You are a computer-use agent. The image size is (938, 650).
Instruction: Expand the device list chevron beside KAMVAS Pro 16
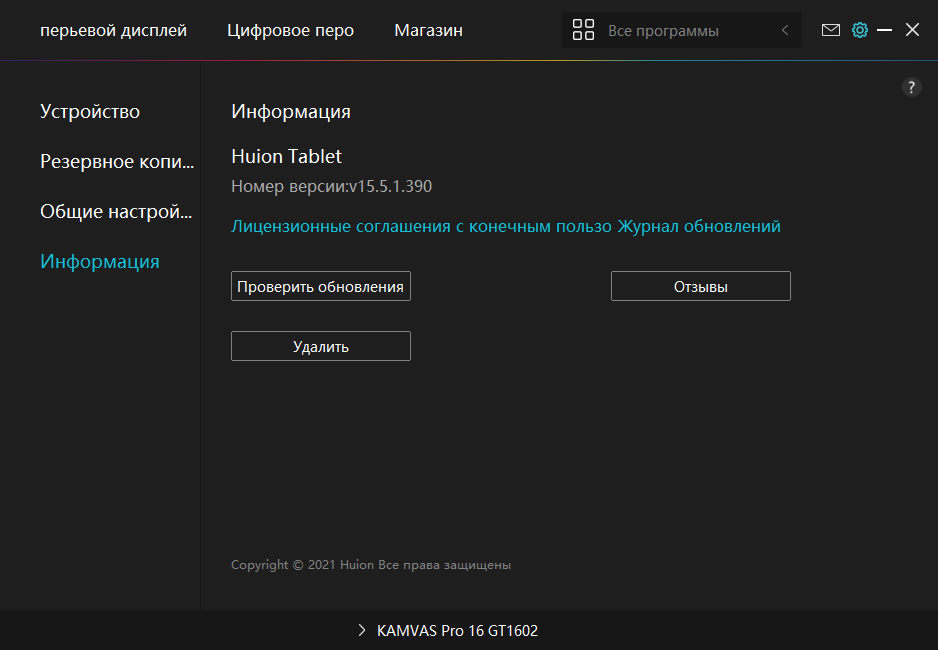pos(361,631)
